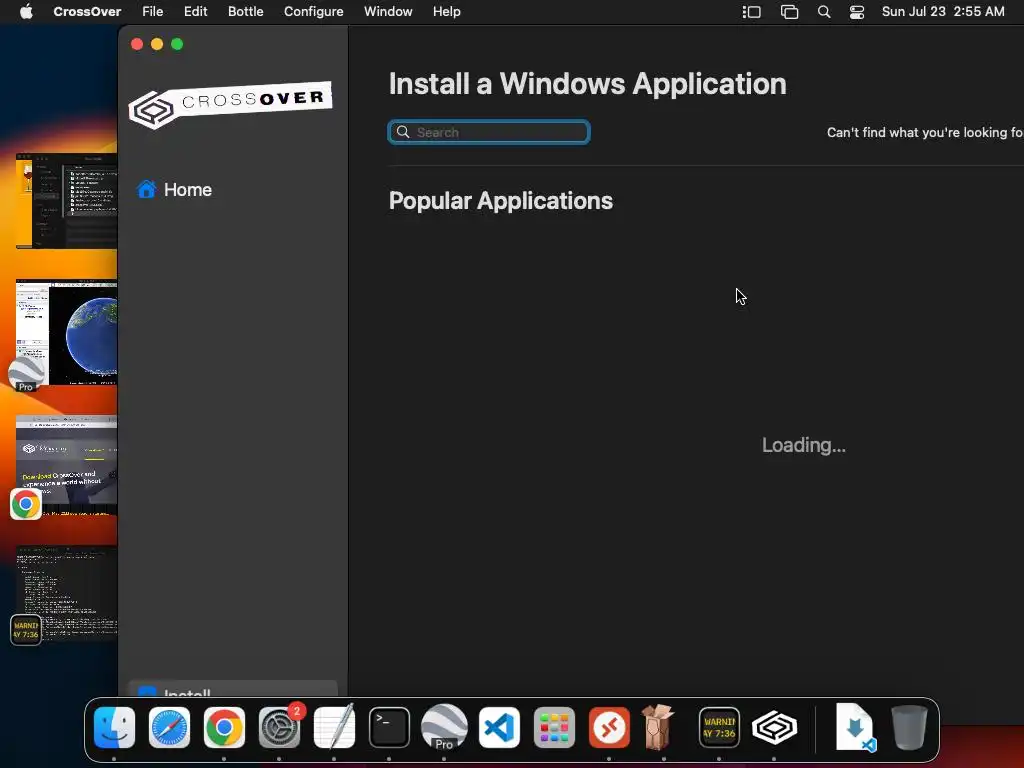
Task: Open the brown box app in Dock
Action: point(658,728)
